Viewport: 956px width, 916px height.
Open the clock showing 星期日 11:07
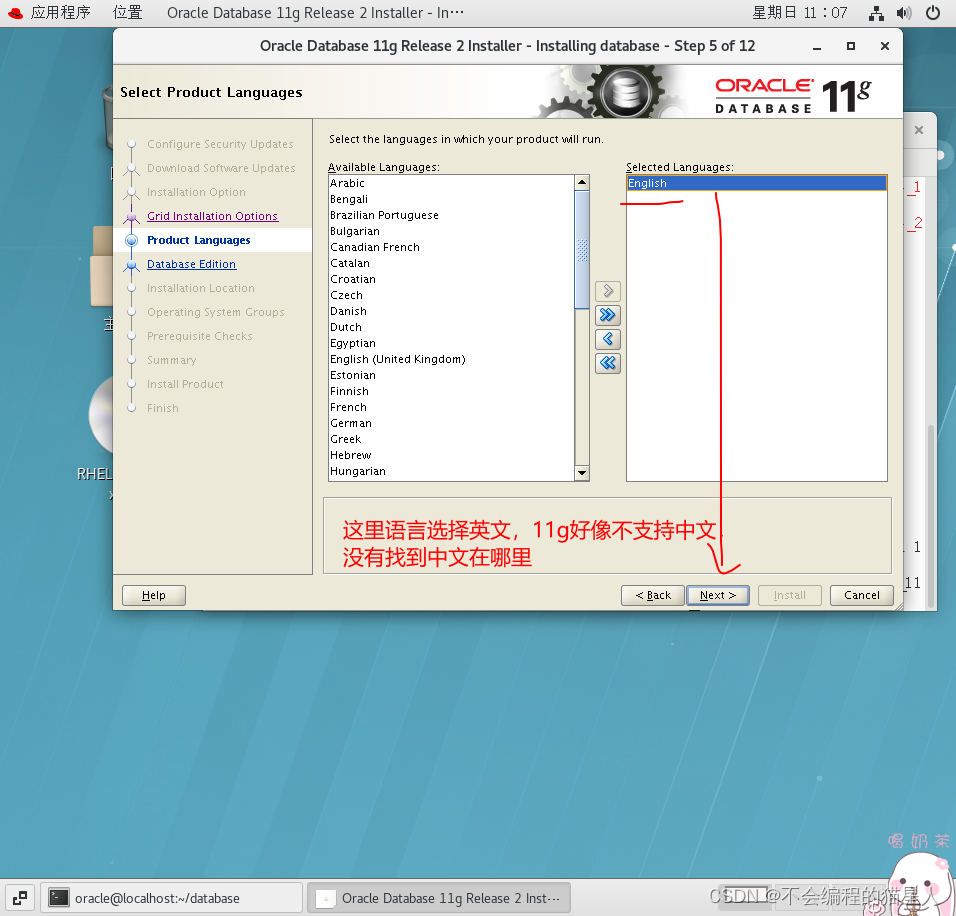click(x=799, y=13)
